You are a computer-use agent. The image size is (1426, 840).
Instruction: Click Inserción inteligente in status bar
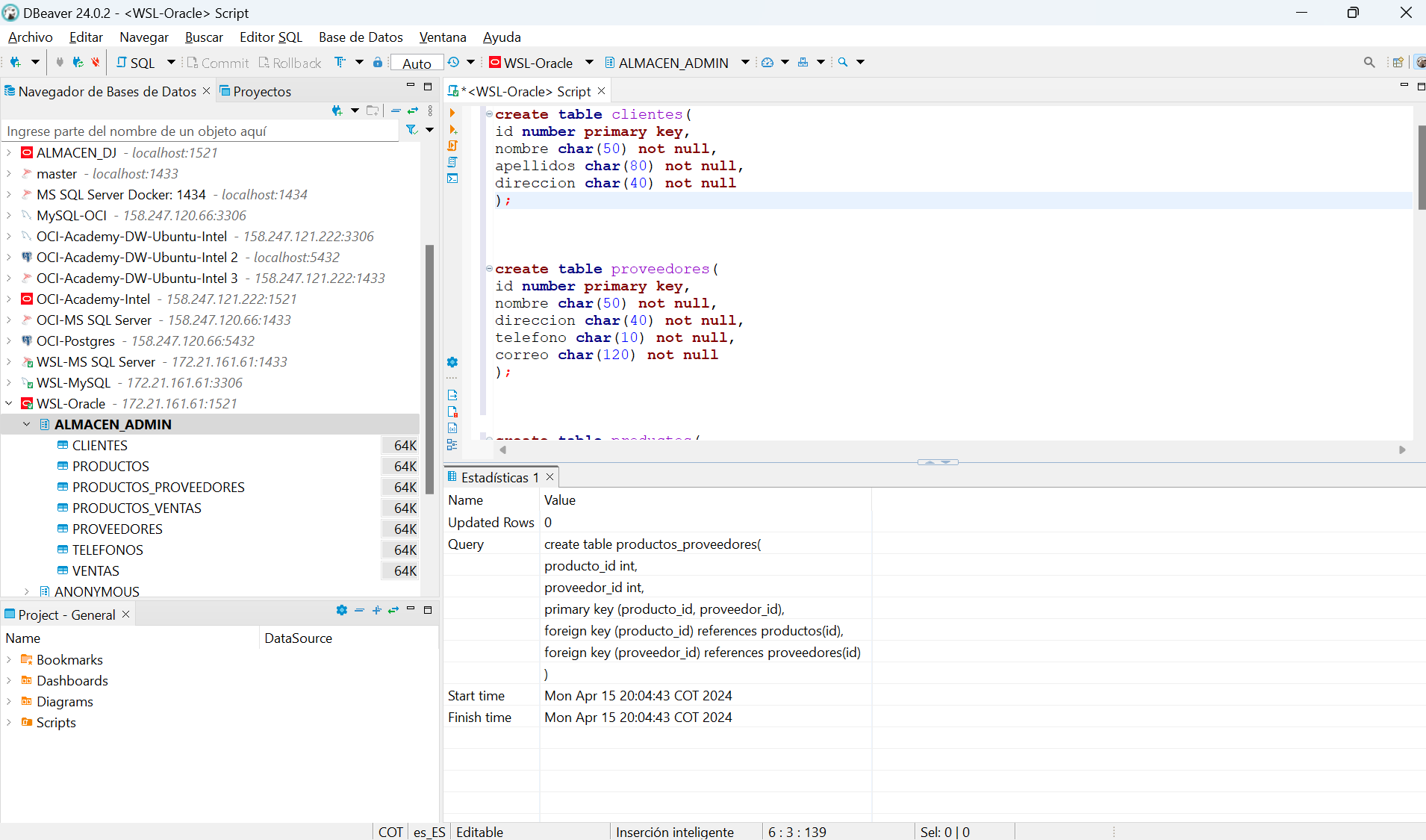pos(675,832)
